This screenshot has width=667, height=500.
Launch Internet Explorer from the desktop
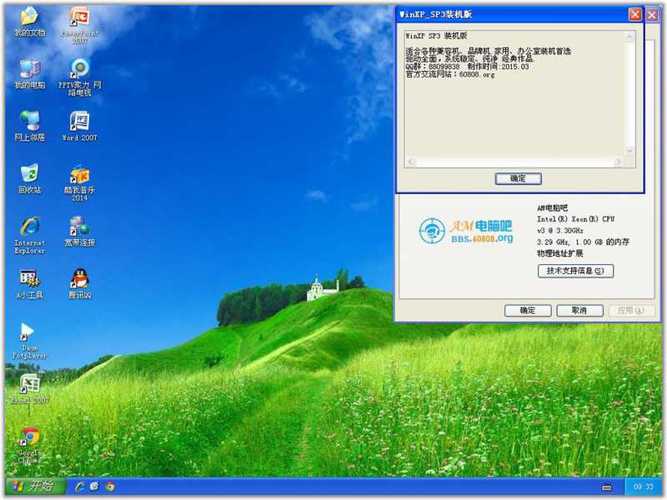[x=29, y=235]
